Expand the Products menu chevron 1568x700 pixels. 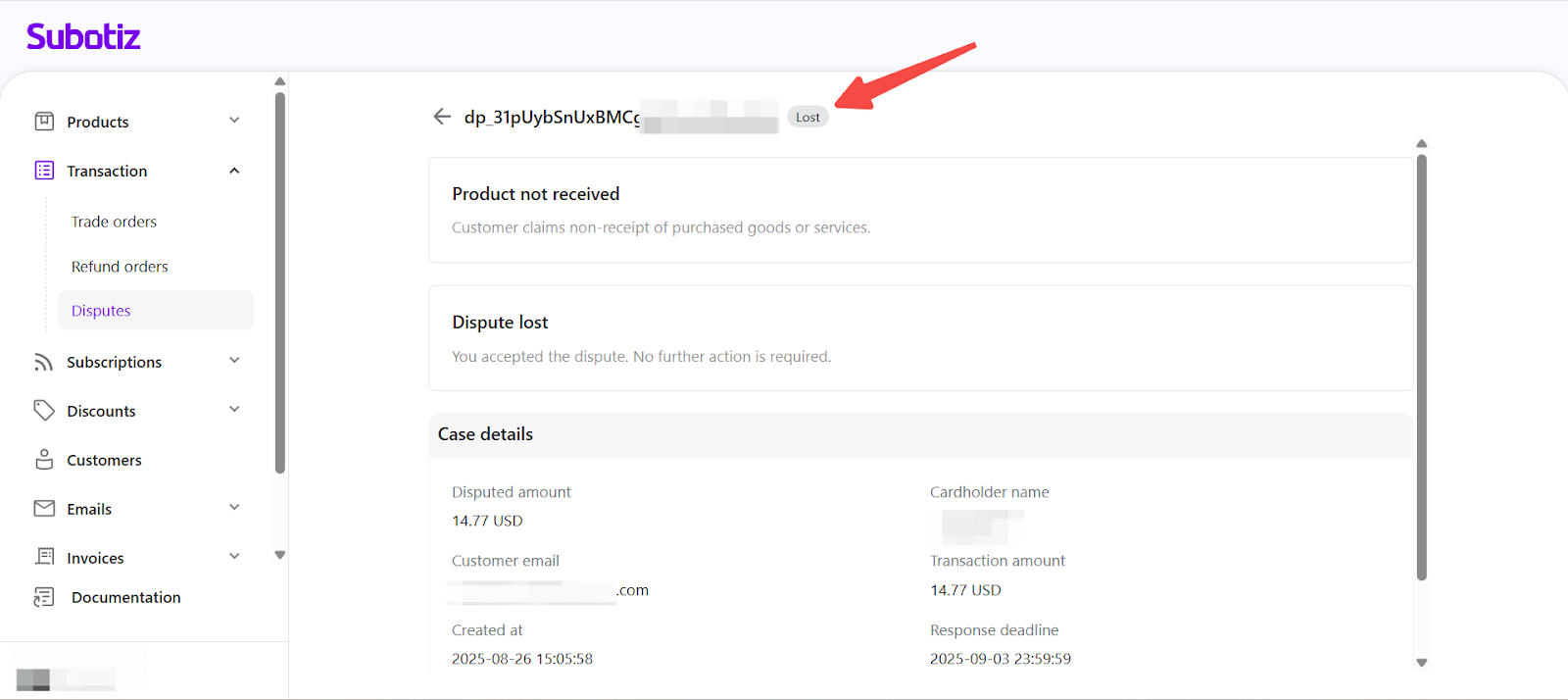click(x=234, y=121)
